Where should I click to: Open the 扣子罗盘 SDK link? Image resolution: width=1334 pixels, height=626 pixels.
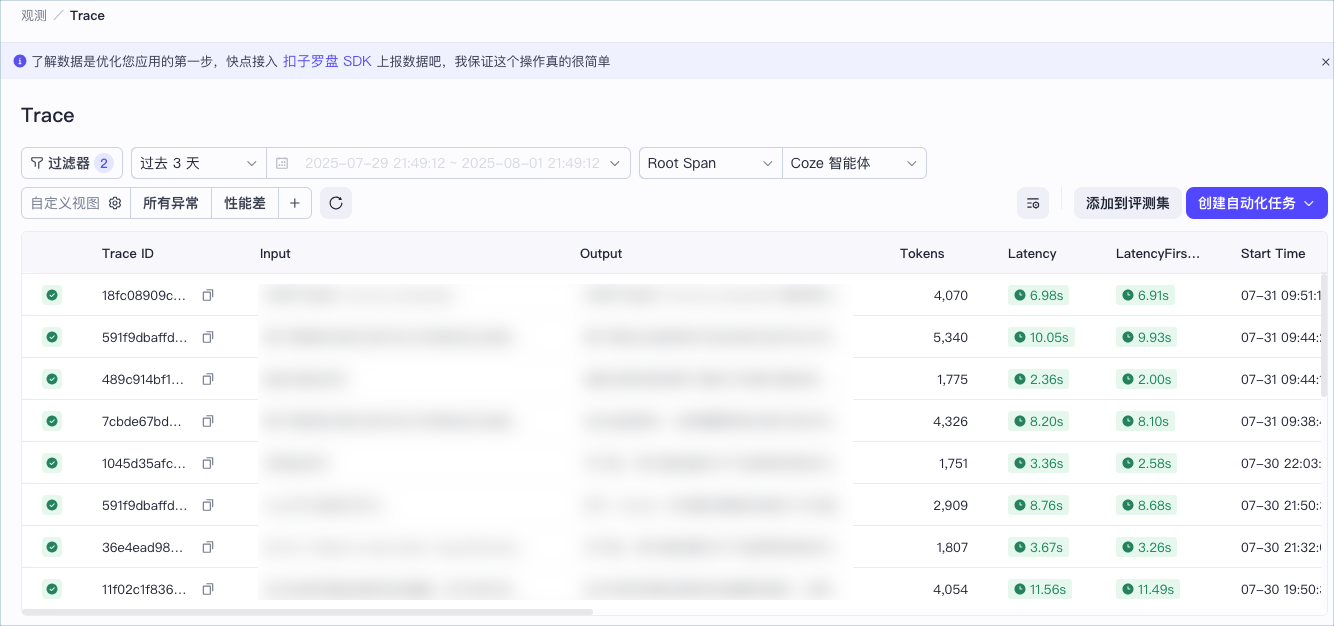click(327, 62)
